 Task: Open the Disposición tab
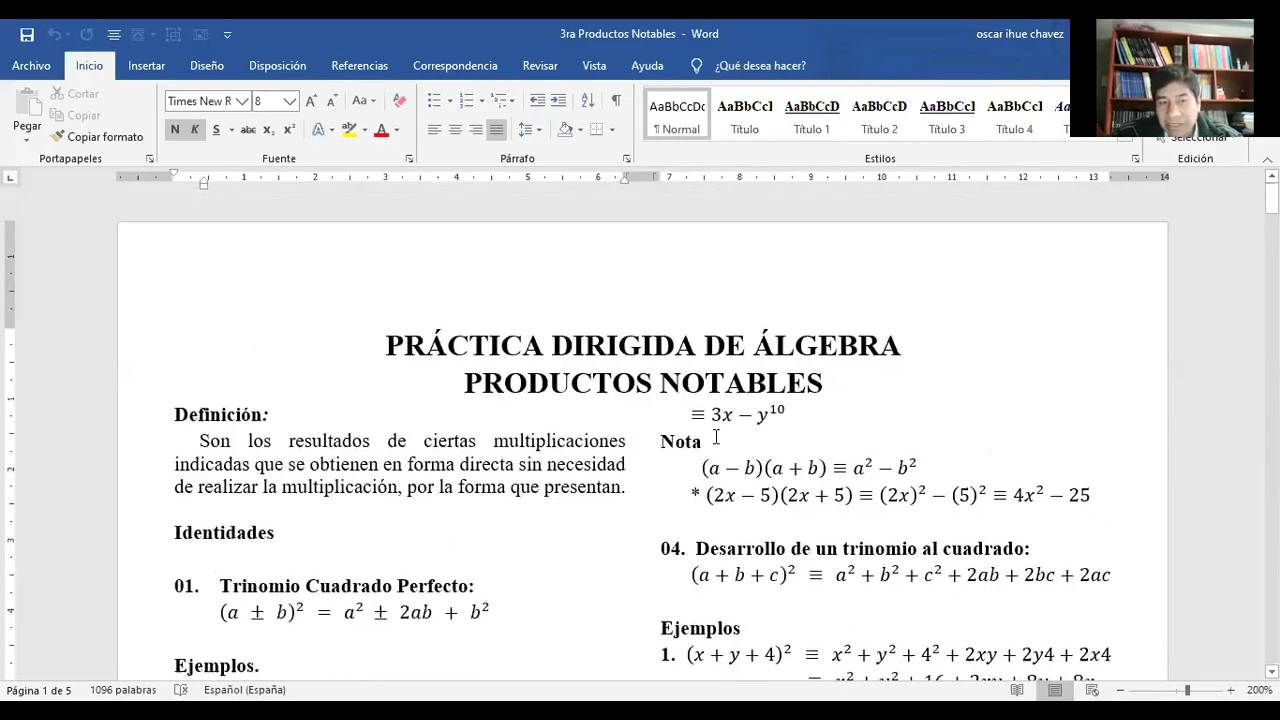click(x=277, y=66)
